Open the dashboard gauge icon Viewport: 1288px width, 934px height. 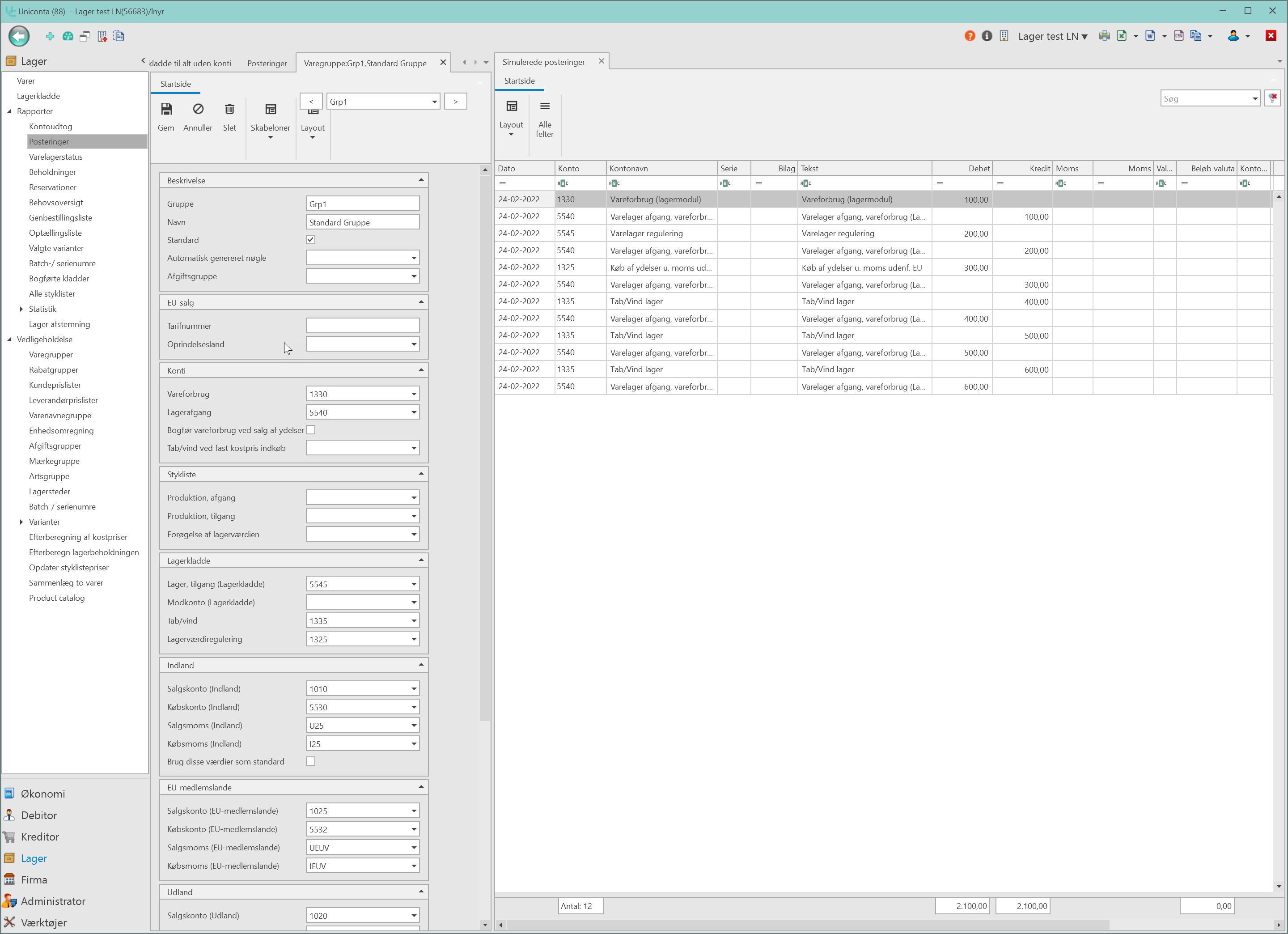pos(68,36)
